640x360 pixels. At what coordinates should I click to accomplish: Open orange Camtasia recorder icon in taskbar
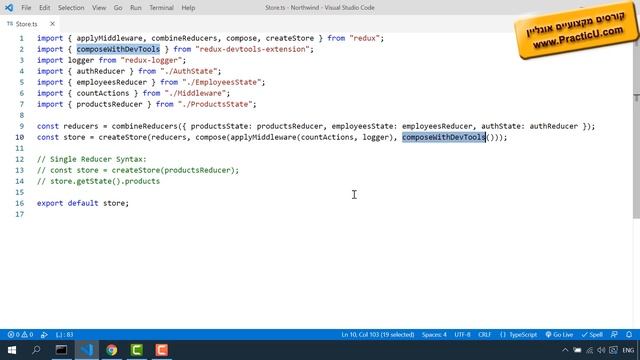pyautogui.click(x=162, y=350)
